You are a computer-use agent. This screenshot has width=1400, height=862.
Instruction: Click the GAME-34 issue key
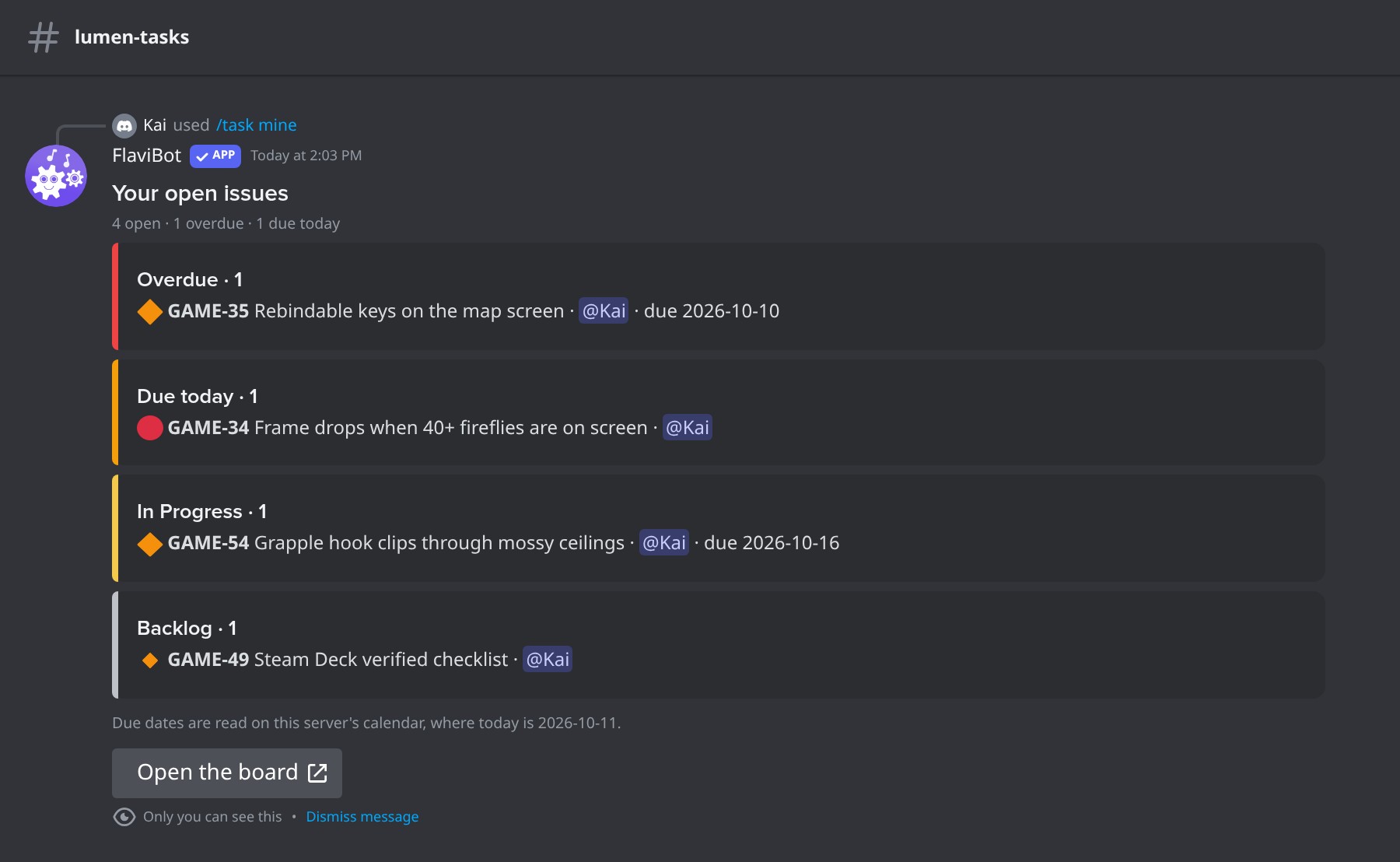208,428
